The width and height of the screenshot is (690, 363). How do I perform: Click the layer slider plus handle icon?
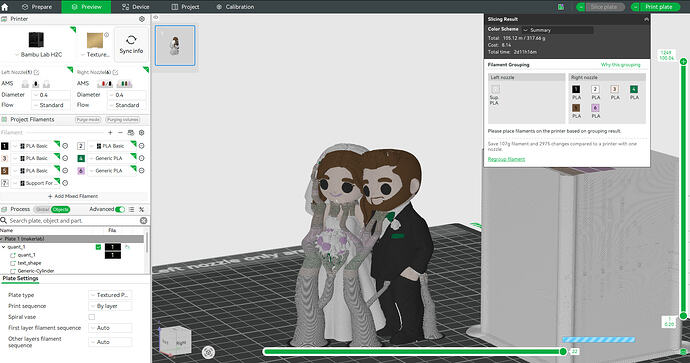click(683, 62)
